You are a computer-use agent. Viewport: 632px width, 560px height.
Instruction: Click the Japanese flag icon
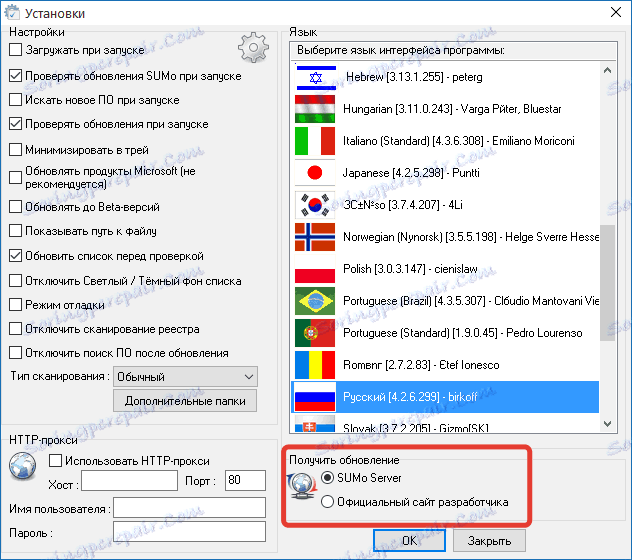315,173
